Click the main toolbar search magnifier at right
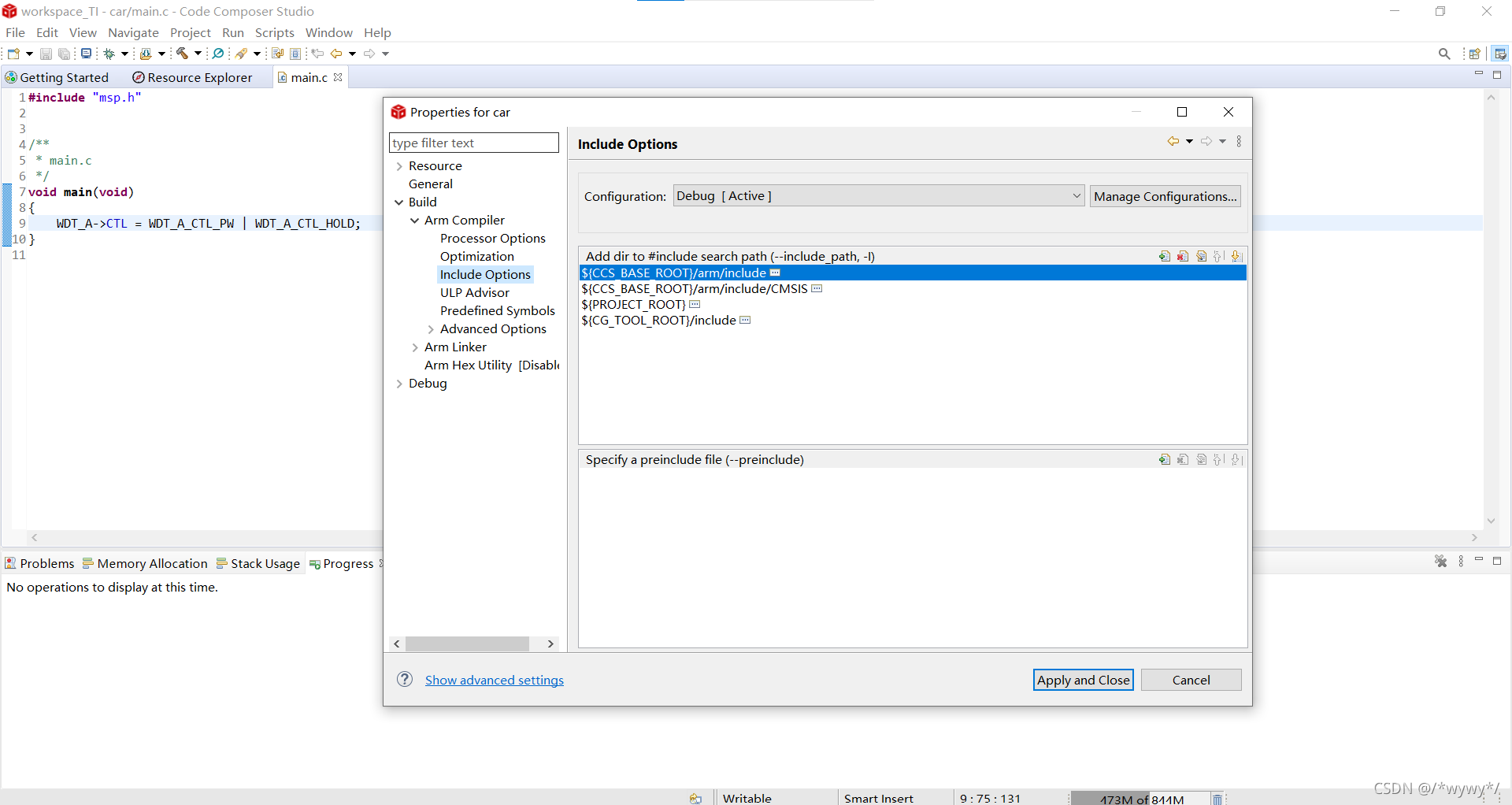This screenshot has height=805, width=1512. click(1444, 54)
